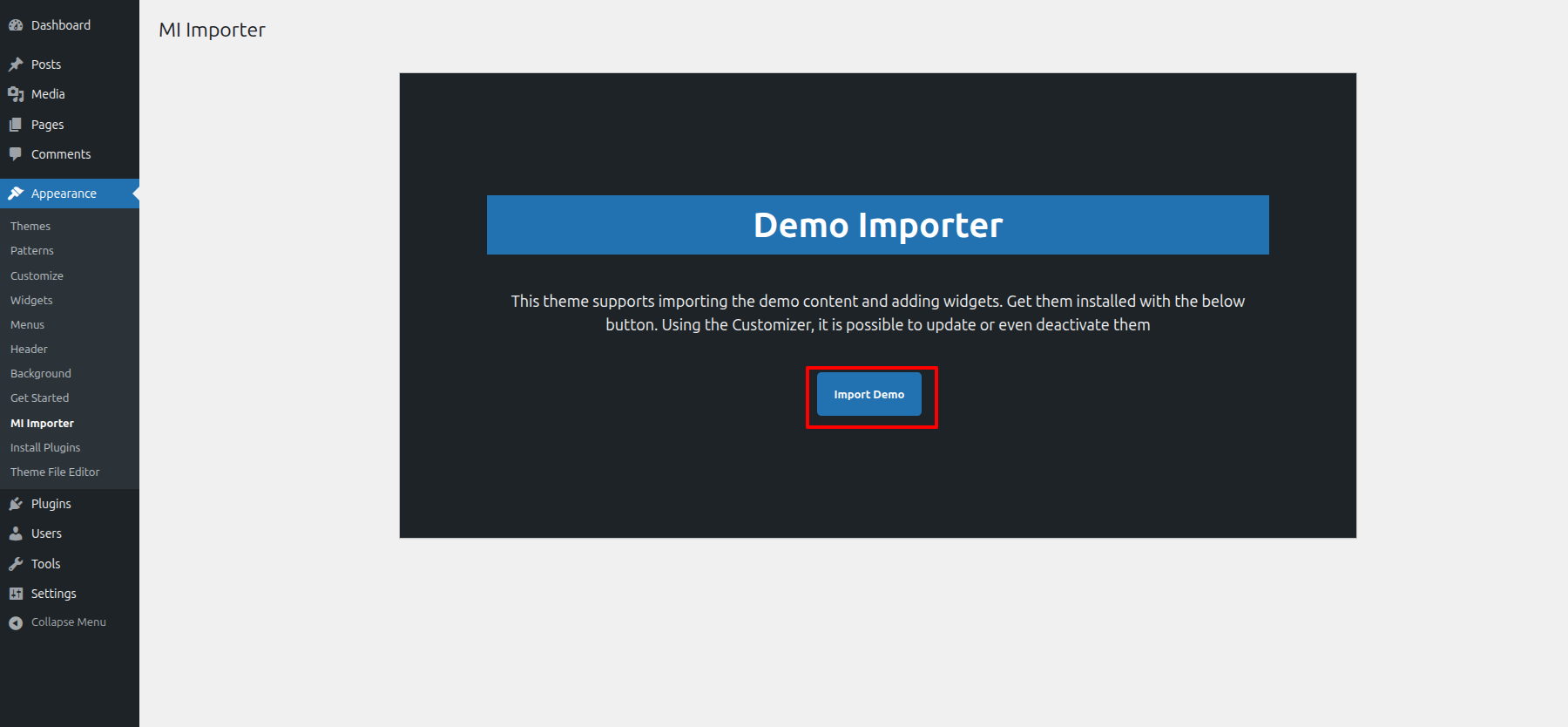Click the Users person icon
This screenshot has height=727, width=1568.
[16, 533]
